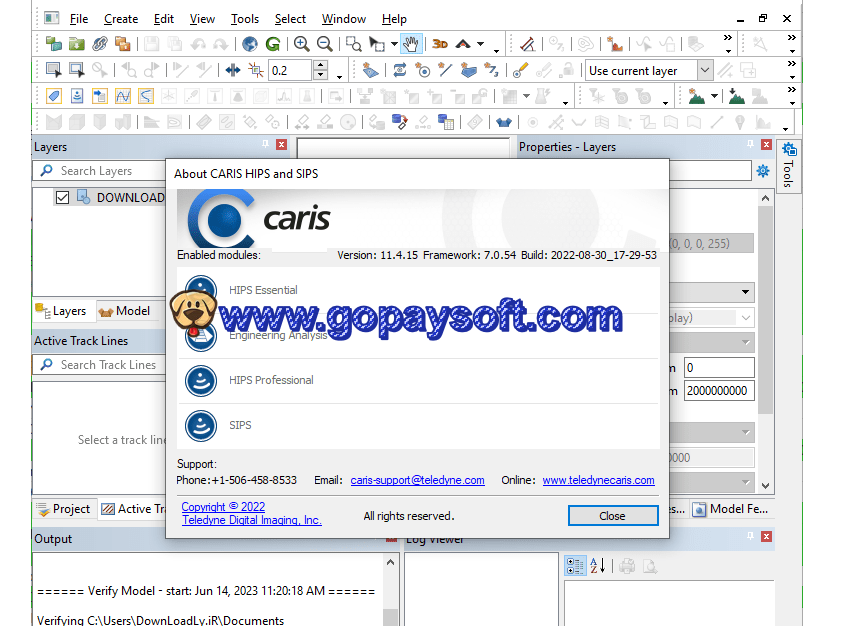The height and width of the screenshot is (626, 841).
Task: Open the Use current layer dropdown
Action: pyautogui.click(x=705, y=70)
